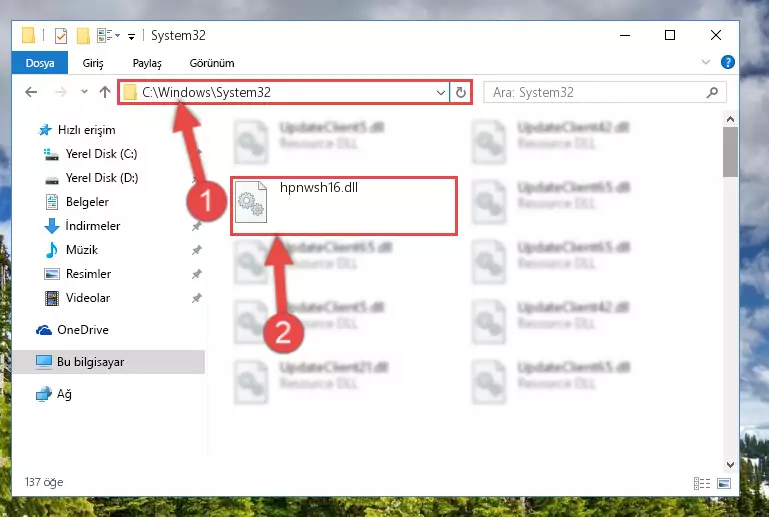Go up one folder level
The width and height of the screenshot is (769, 517).
coord(104,92)
